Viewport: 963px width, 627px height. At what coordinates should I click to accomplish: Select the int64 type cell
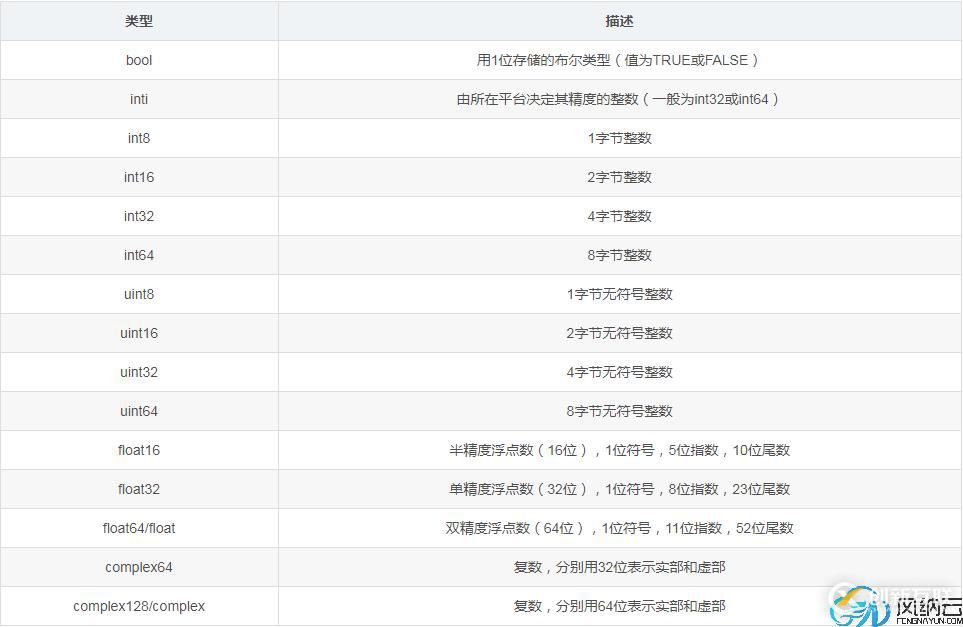click(x=139, y=255)
